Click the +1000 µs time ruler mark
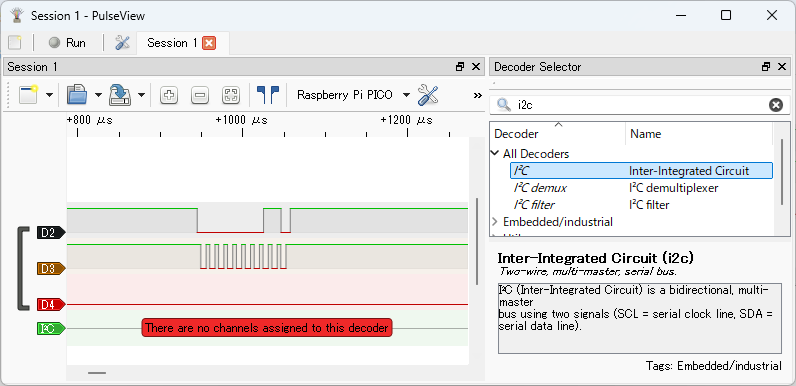Screen dimensions: 796x386 click(x=242, y=120)
